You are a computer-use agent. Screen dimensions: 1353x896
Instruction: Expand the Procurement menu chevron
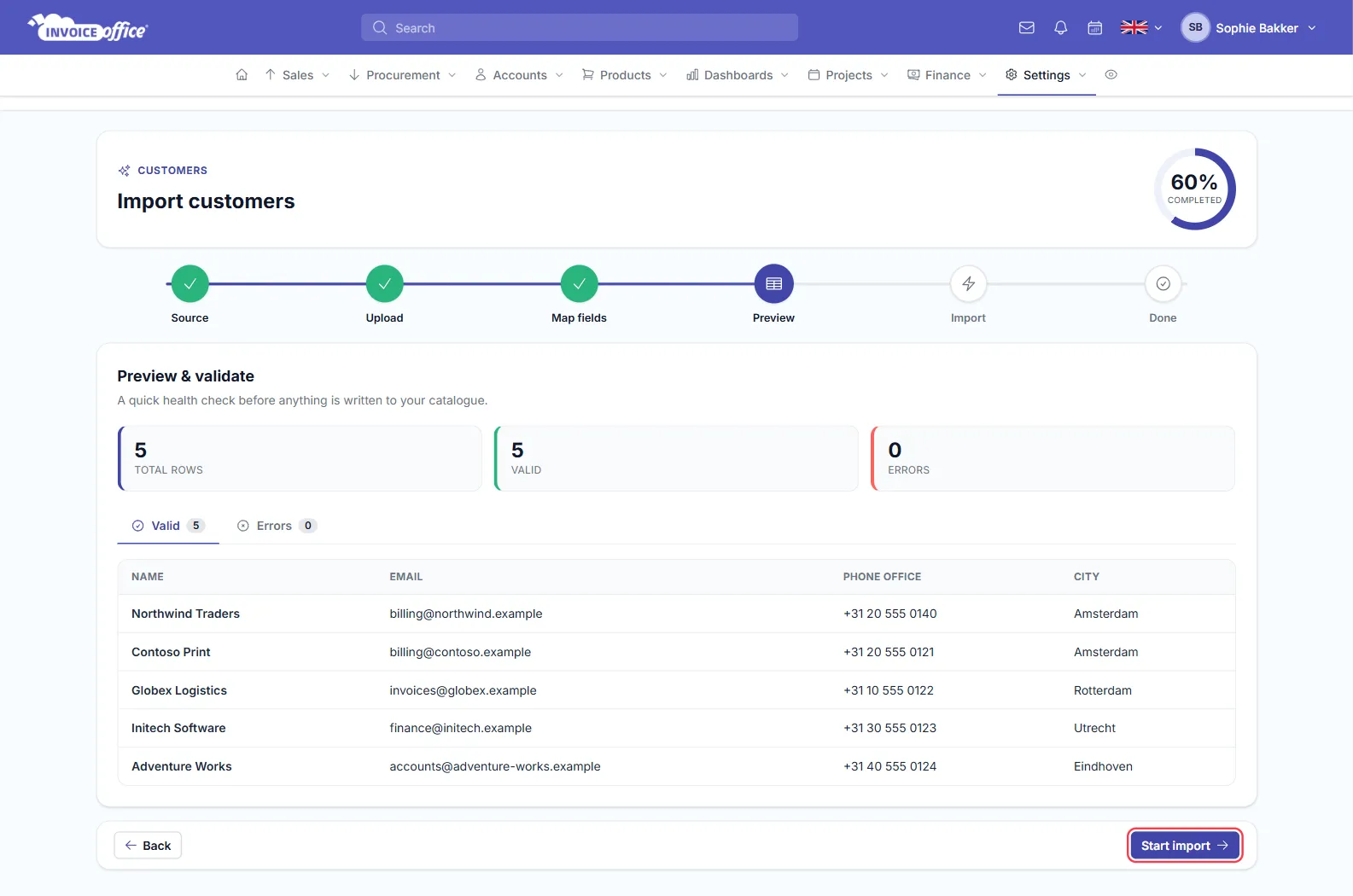(452, 75)
